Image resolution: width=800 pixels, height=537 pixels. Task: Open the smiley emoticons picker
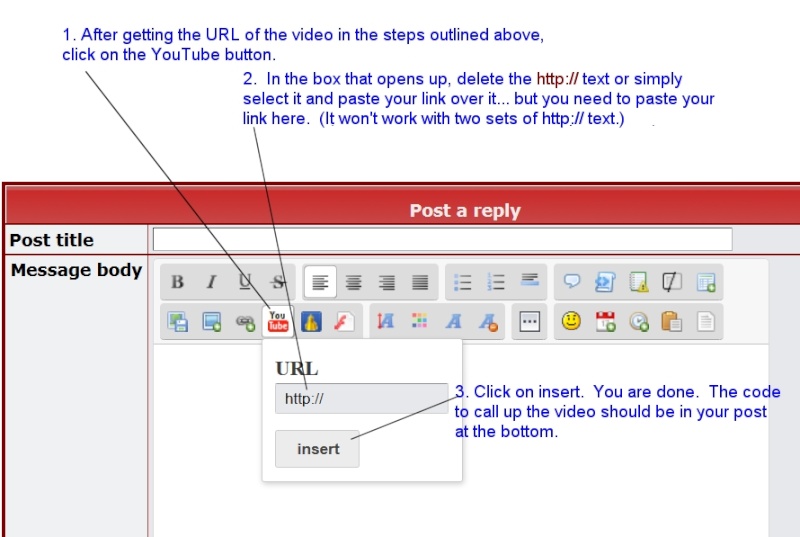(571, 321)
